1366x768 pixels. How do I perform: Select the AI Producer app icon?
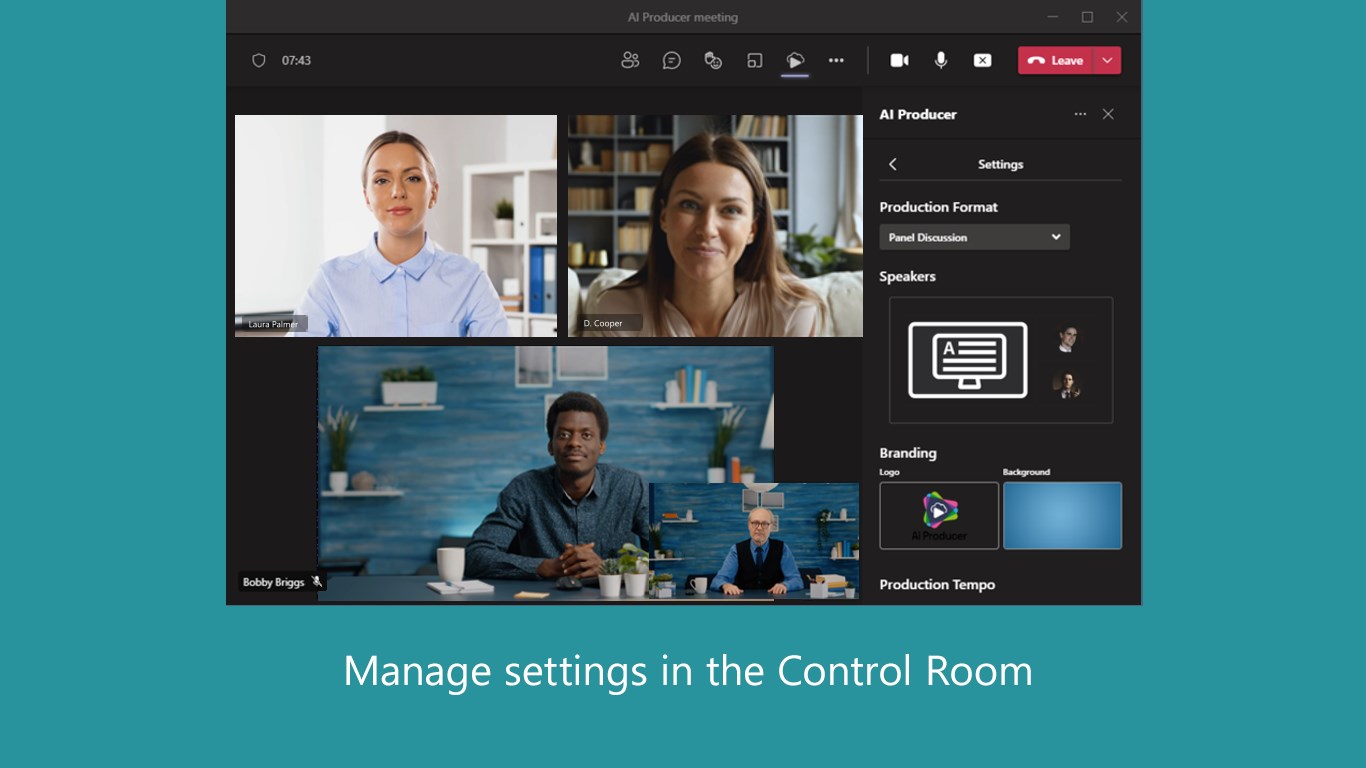795,60
